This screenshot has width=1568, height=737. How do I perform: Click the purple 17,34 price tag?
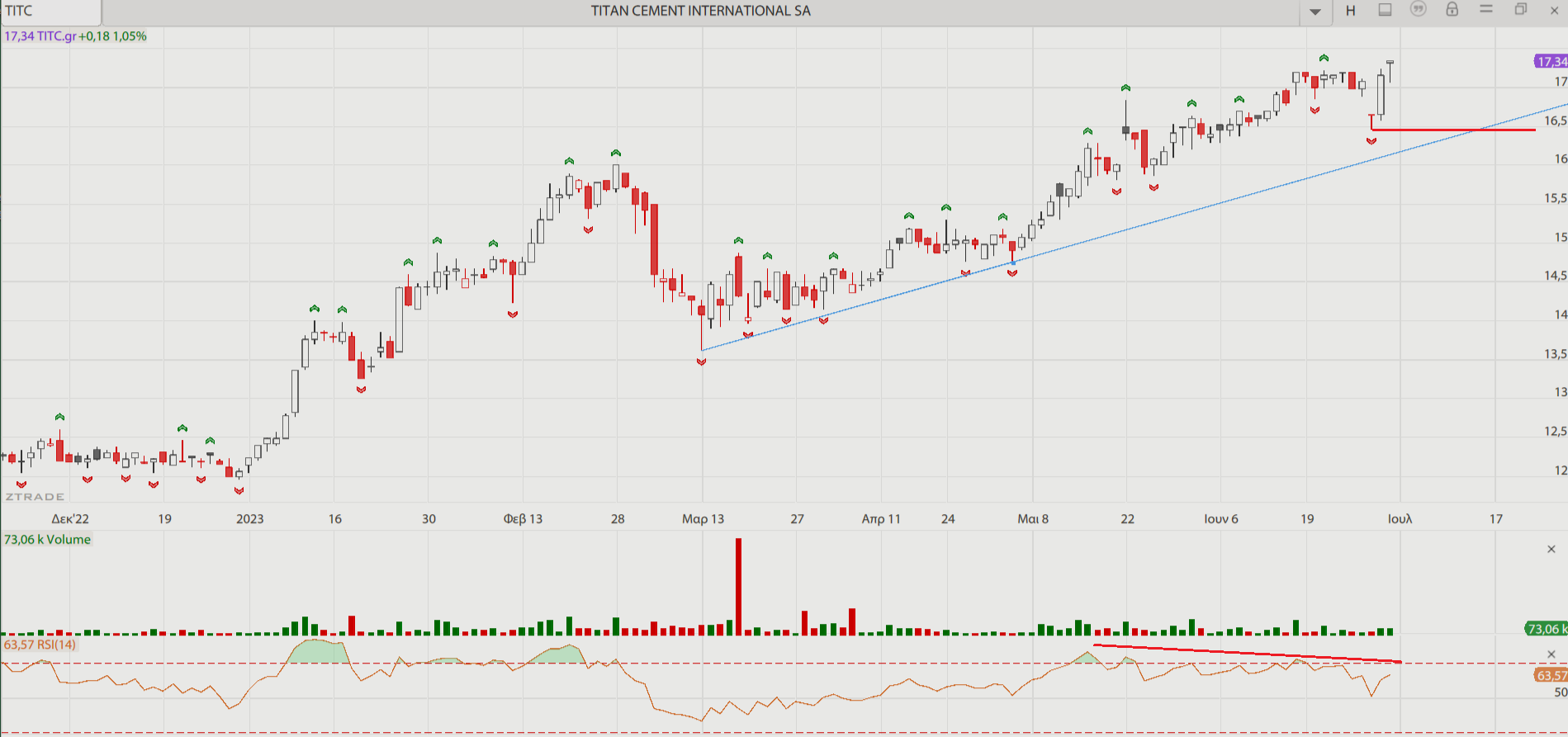click(x=1551, y=62)
